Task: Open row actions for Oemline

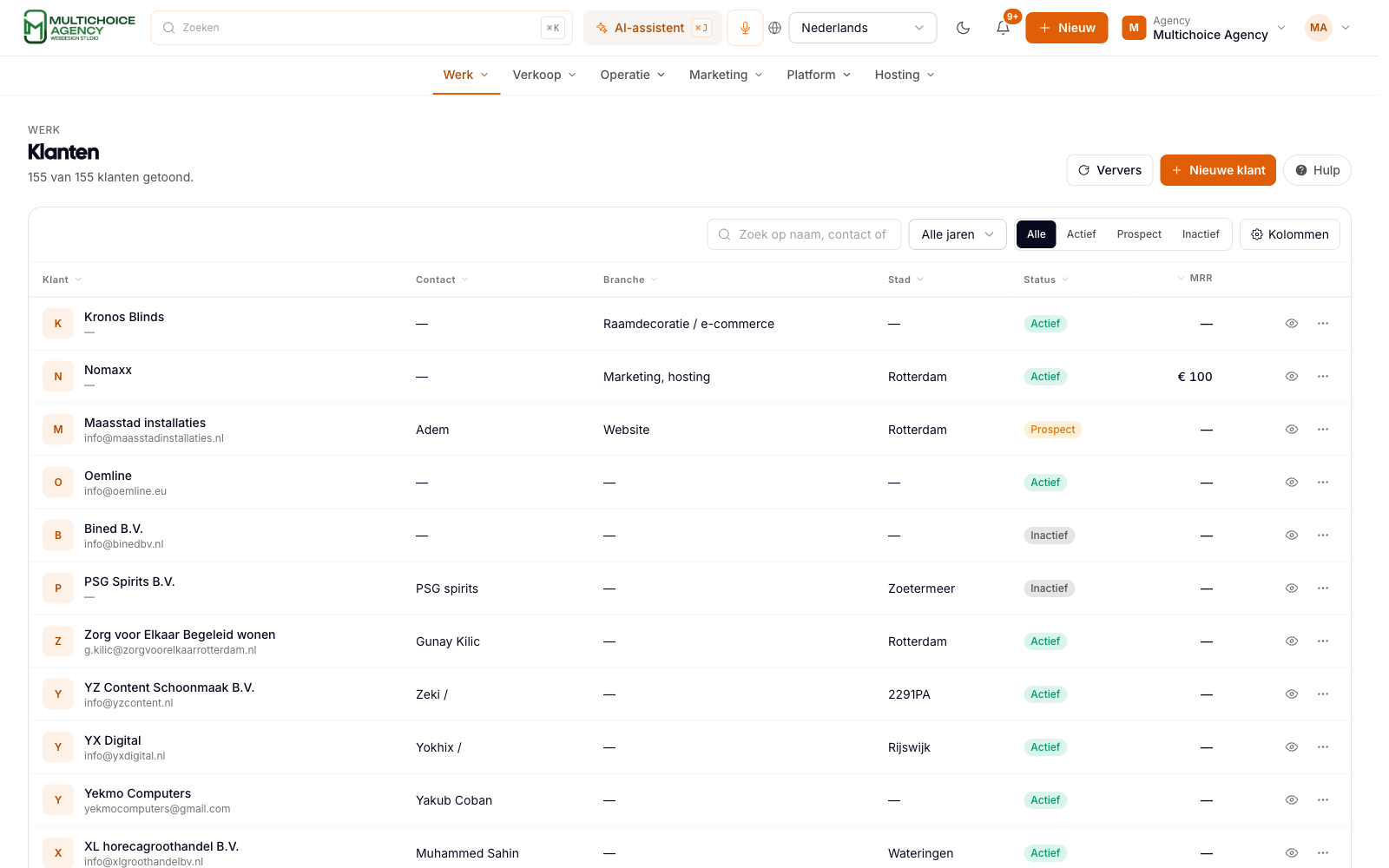Action: click(1323, 483)
